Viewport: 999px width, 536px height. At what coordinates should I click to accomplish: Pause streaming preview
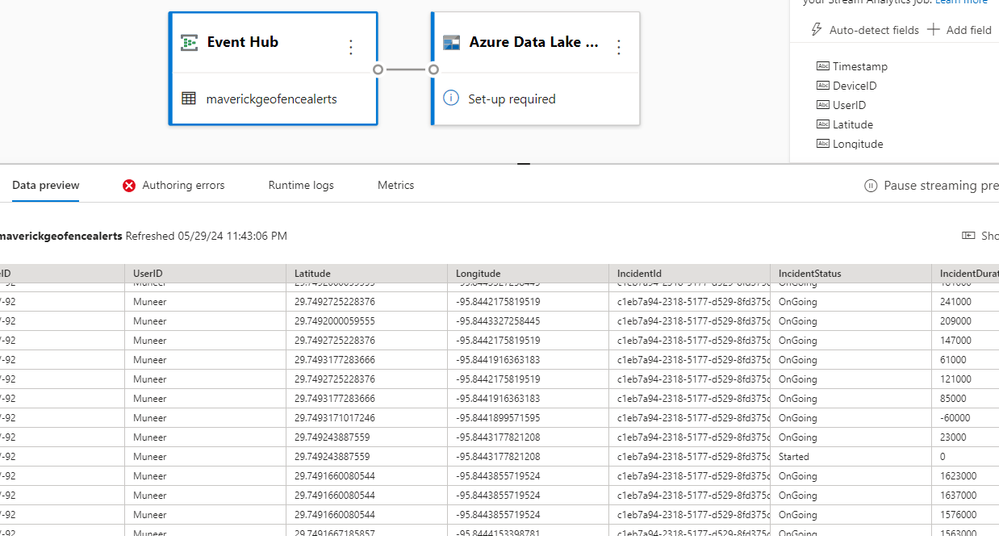click(930, 185)
